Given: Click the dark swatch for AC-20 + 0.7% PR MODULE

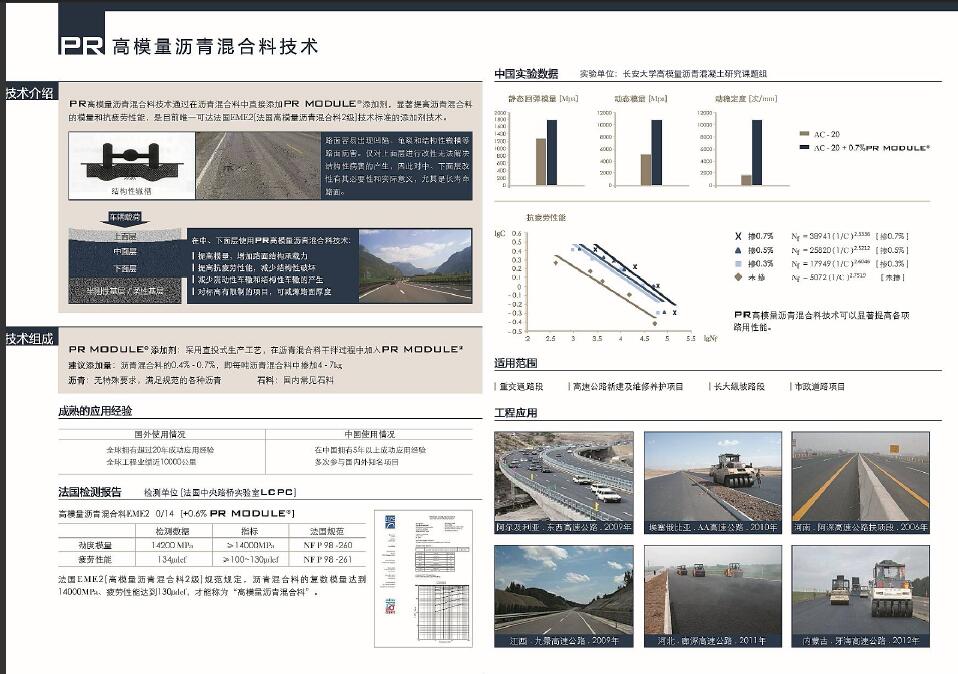Looking at the screenshot, I should (804, 147).
